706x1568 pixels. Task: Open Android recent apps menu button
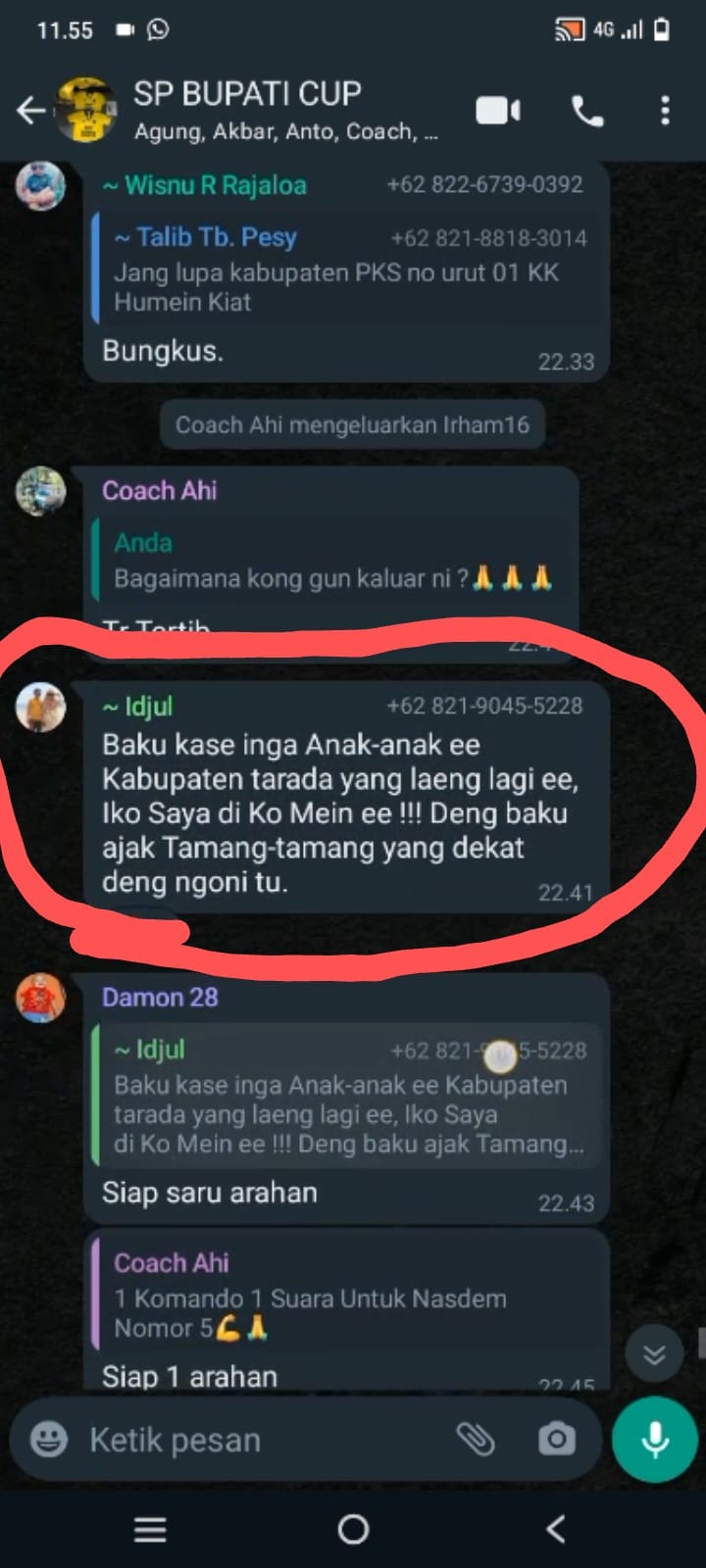click(150, 1529)
